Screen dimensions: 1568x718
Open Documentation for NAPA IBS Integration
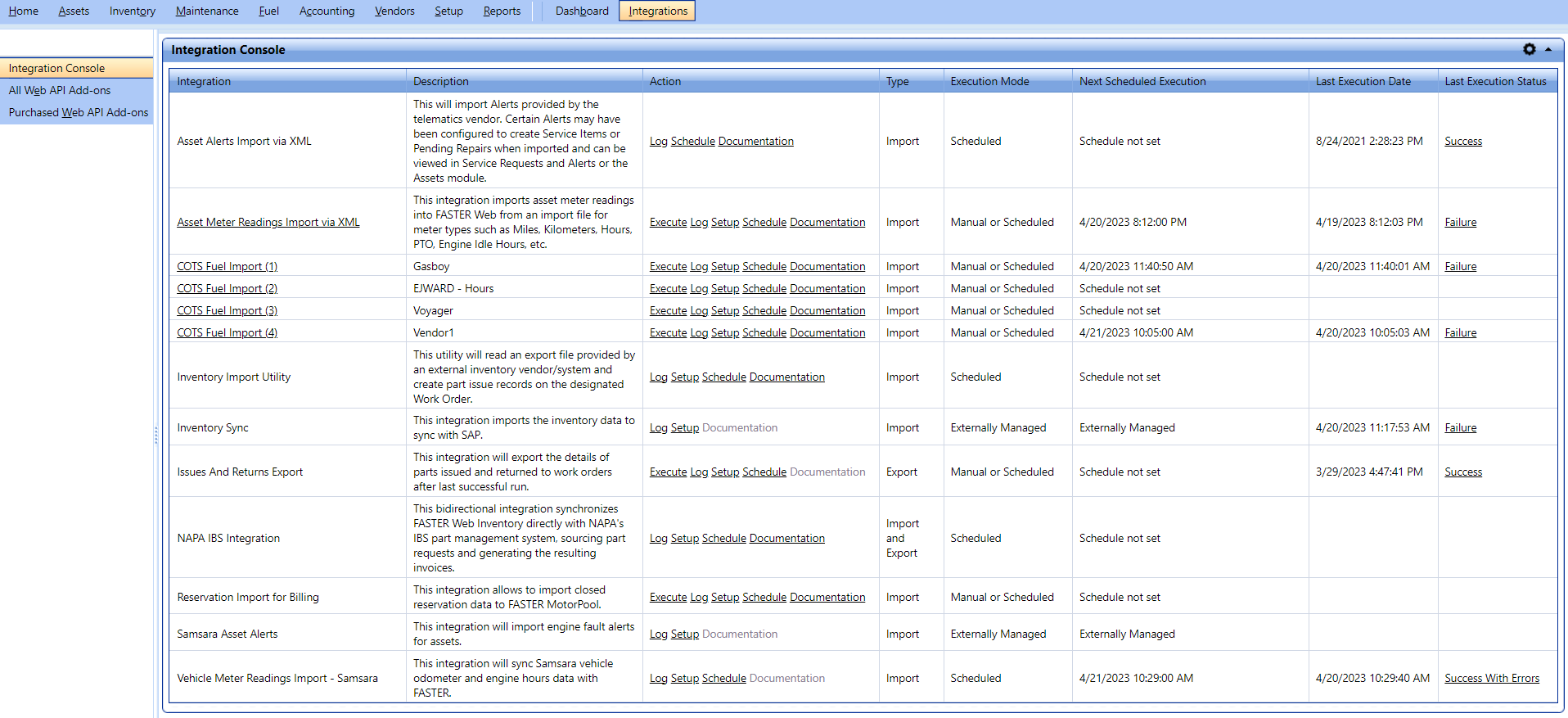coord(787,538)
